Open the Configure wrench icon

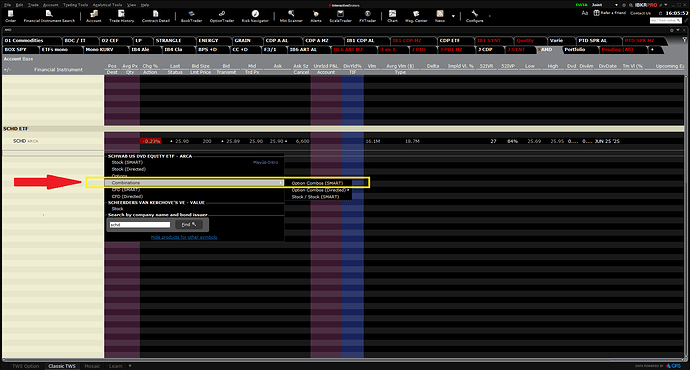[x=474, y=16]
